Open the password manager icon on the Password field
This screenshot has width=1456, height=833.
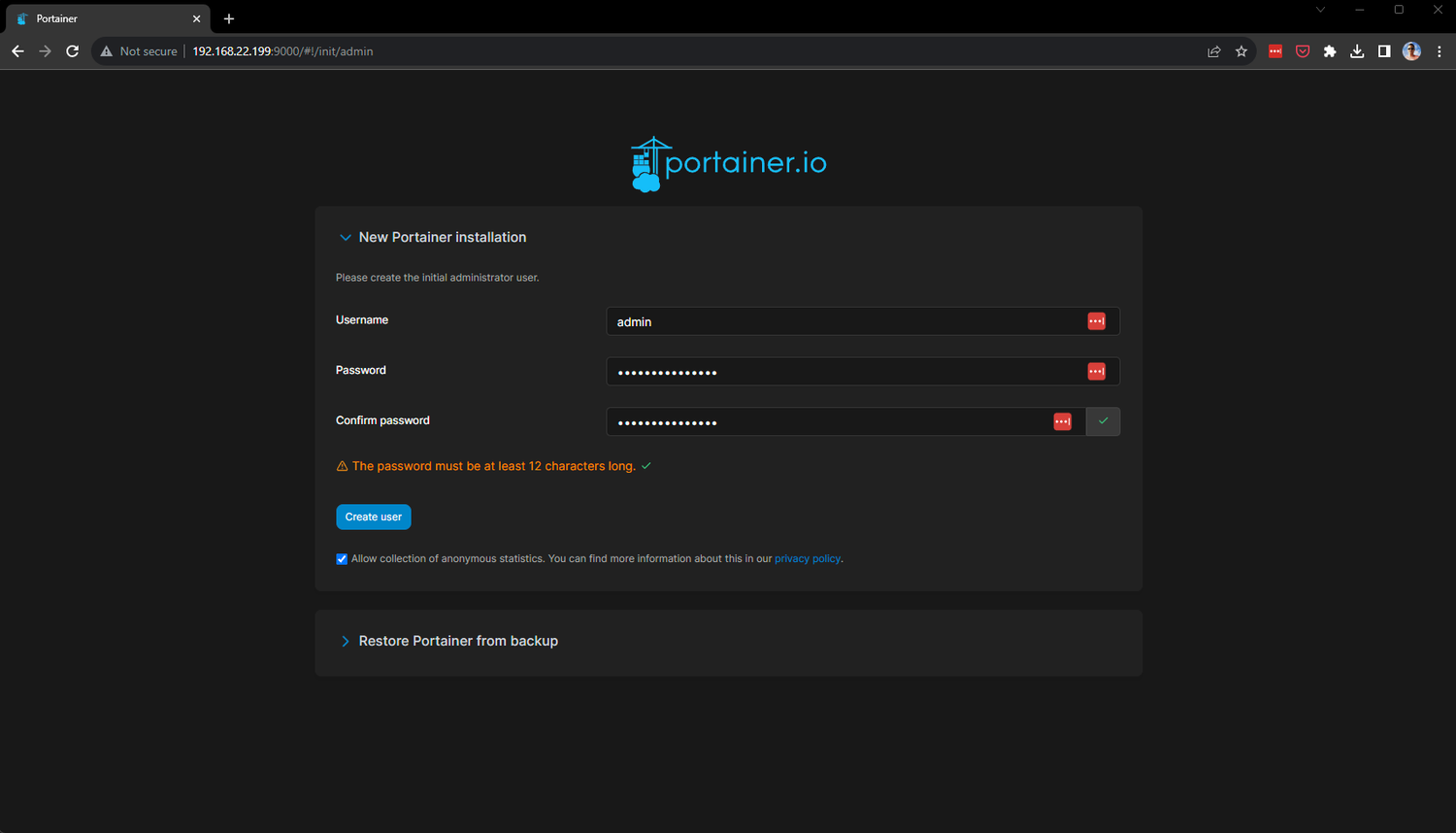[x=1096, y=371]
